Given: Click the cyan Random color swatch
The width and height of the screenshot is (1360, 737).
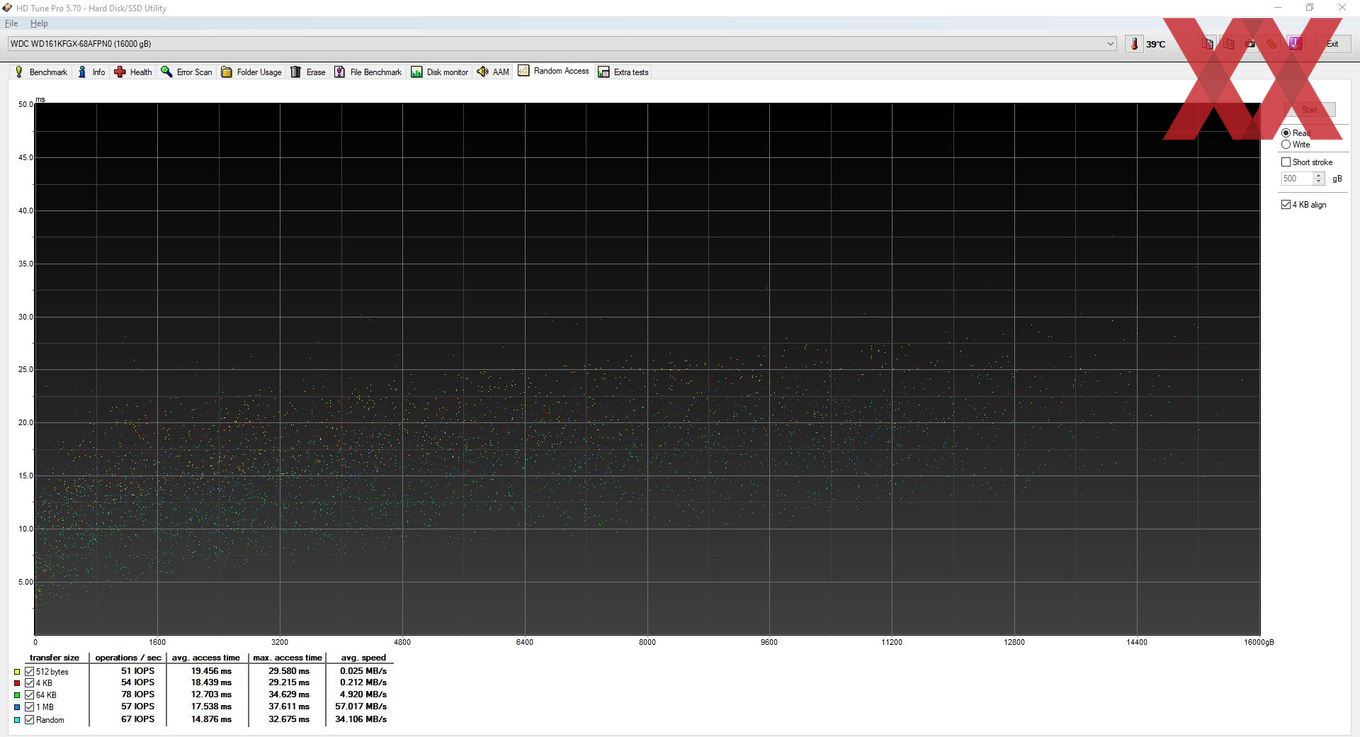Looking at the screenshot, I should pos(16,719).
